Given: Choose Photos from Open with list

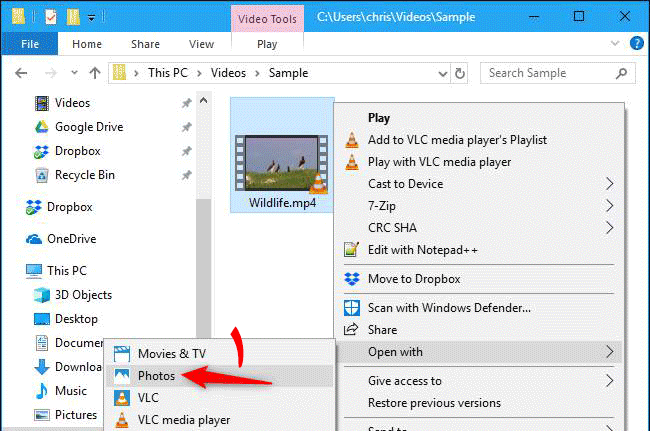Looking at the screenshot, I should tap(157, 376).
